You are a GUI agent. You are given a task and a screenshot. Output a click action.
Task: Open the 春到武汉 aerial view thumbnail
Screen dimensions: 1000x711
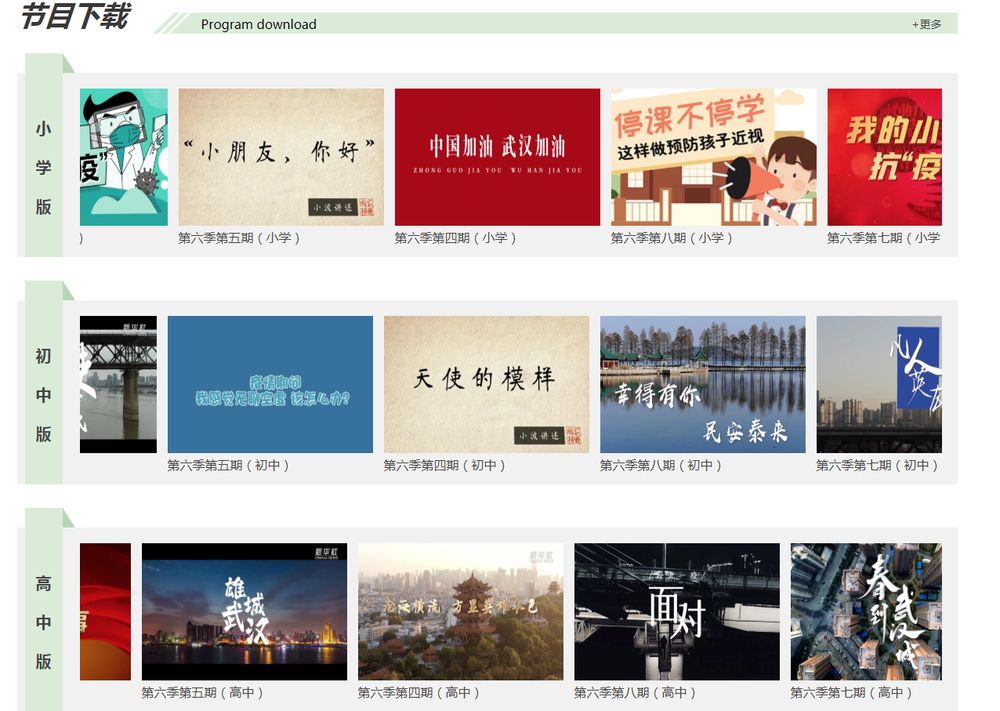coord(866,611)
